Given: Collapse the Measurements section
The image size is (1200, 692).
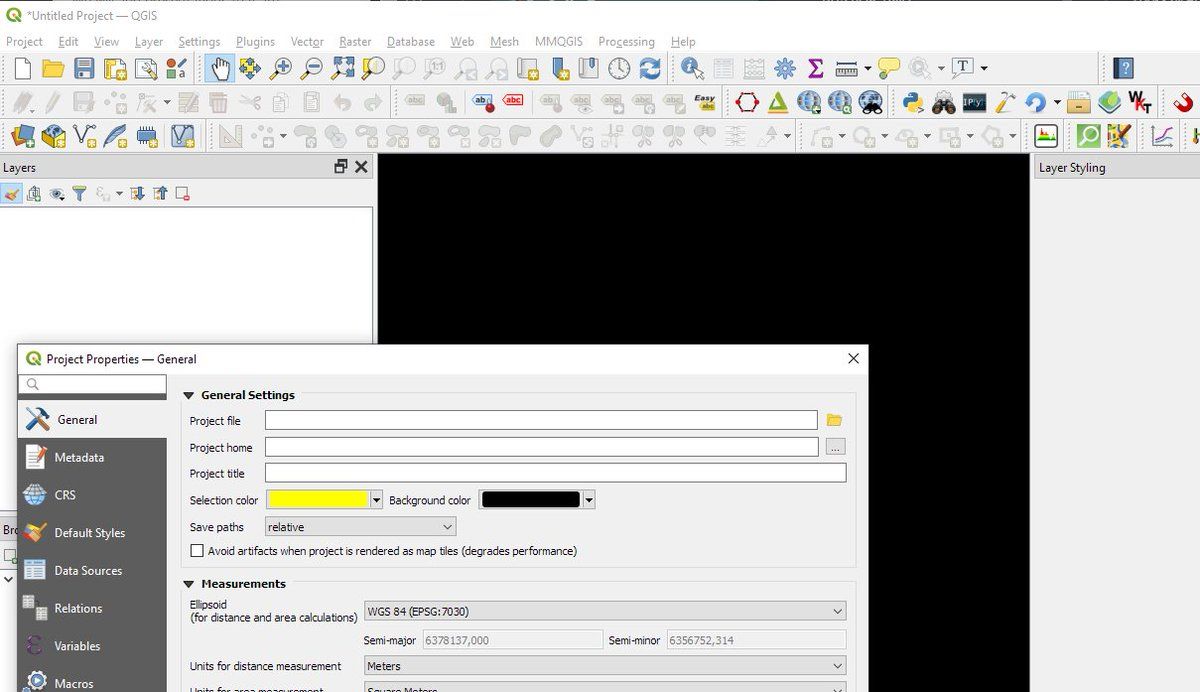Looking at the screenshot, I should 188,584.
